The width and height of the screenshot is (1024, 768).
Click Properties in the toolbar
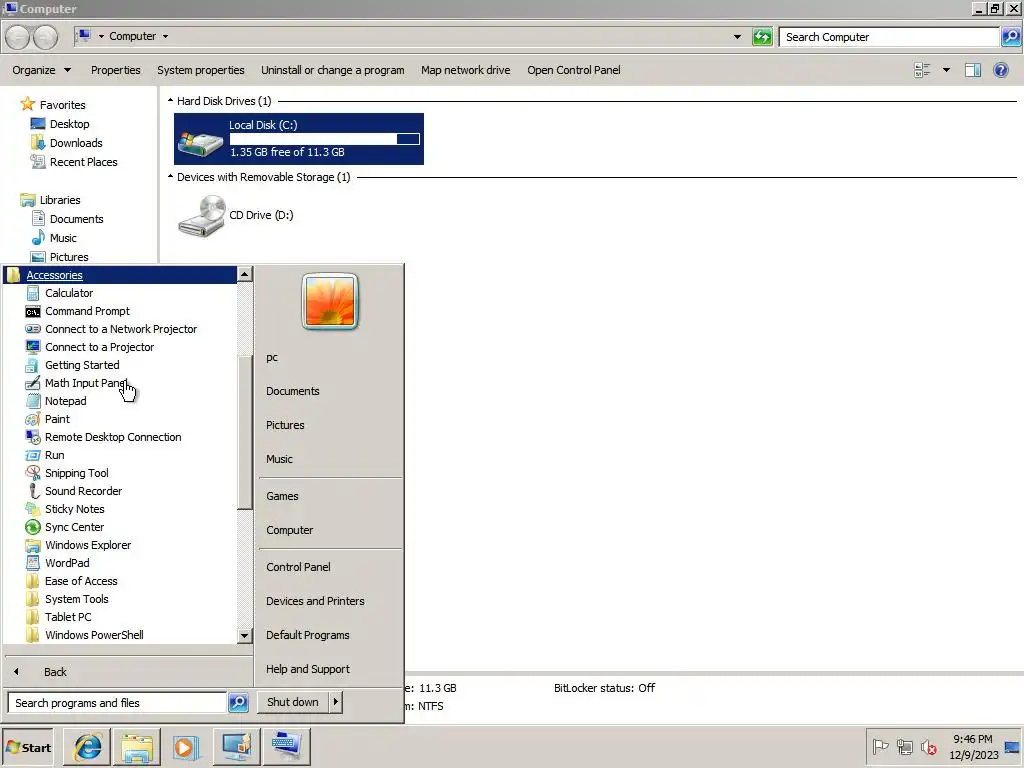116,70
